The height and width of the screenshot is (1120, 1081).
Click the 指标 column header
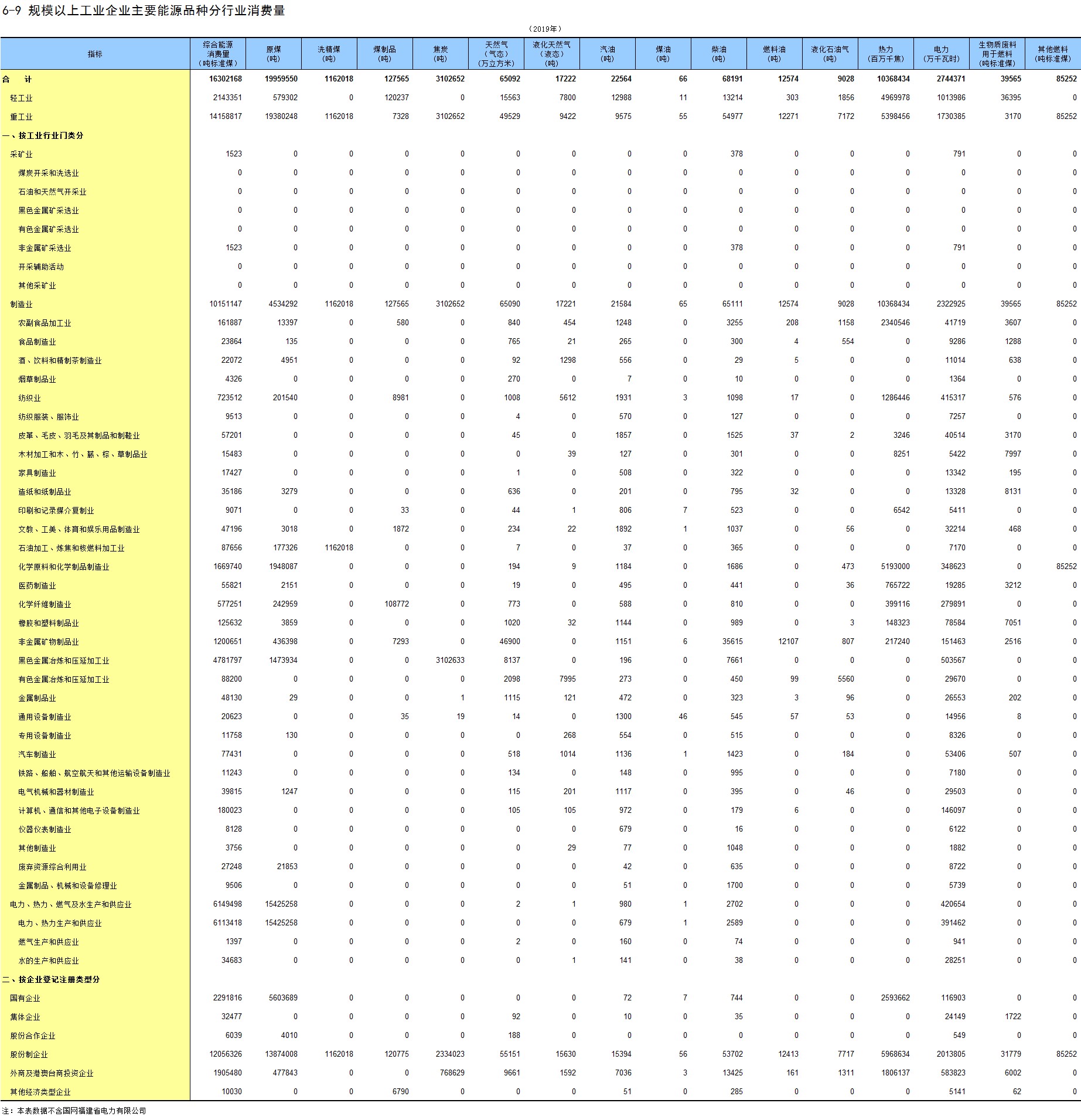point(95,54)
